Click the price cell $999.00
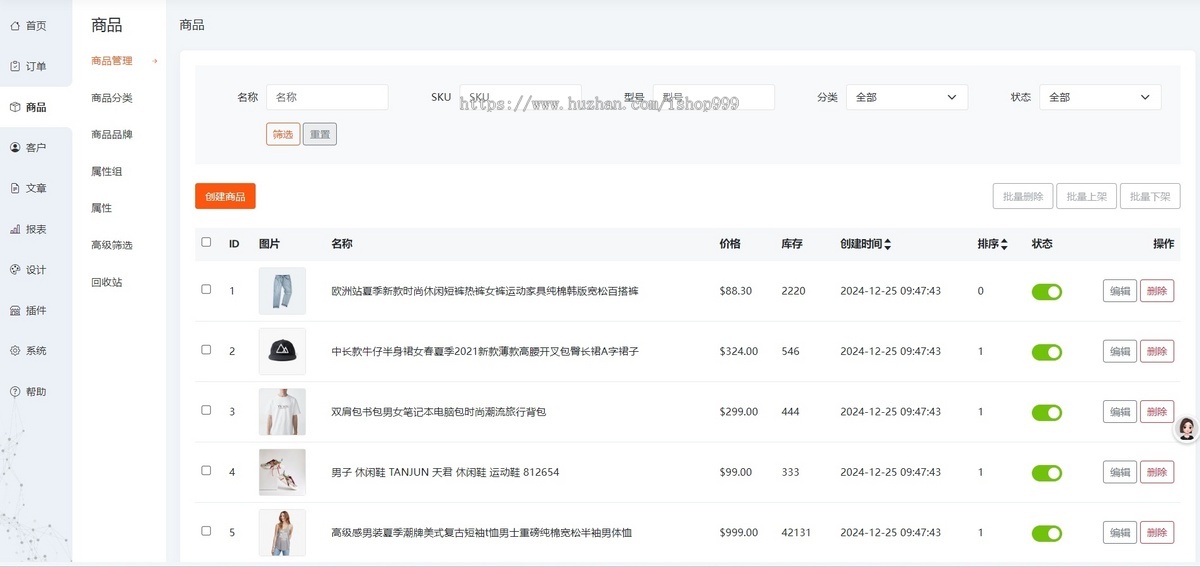Screen dimensions: 1200x567 (739, 533)
